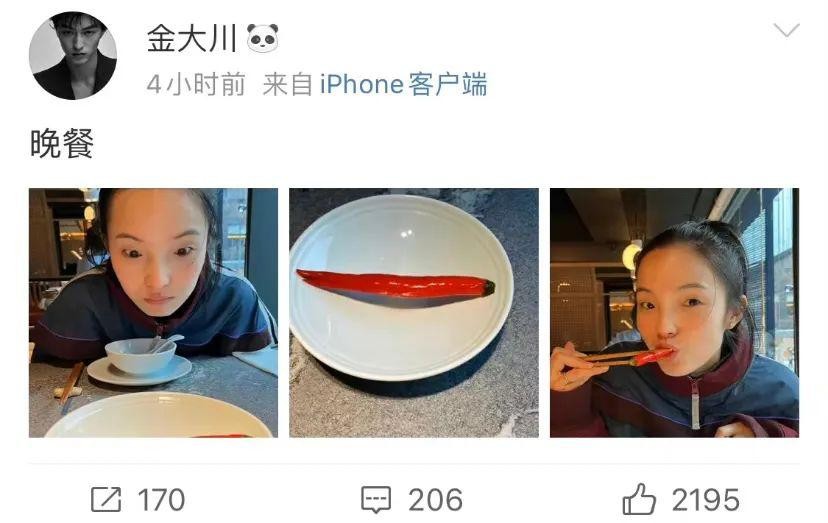Open the 金大川 username profile link
The image size is (828, 523).
pos(192,39)
